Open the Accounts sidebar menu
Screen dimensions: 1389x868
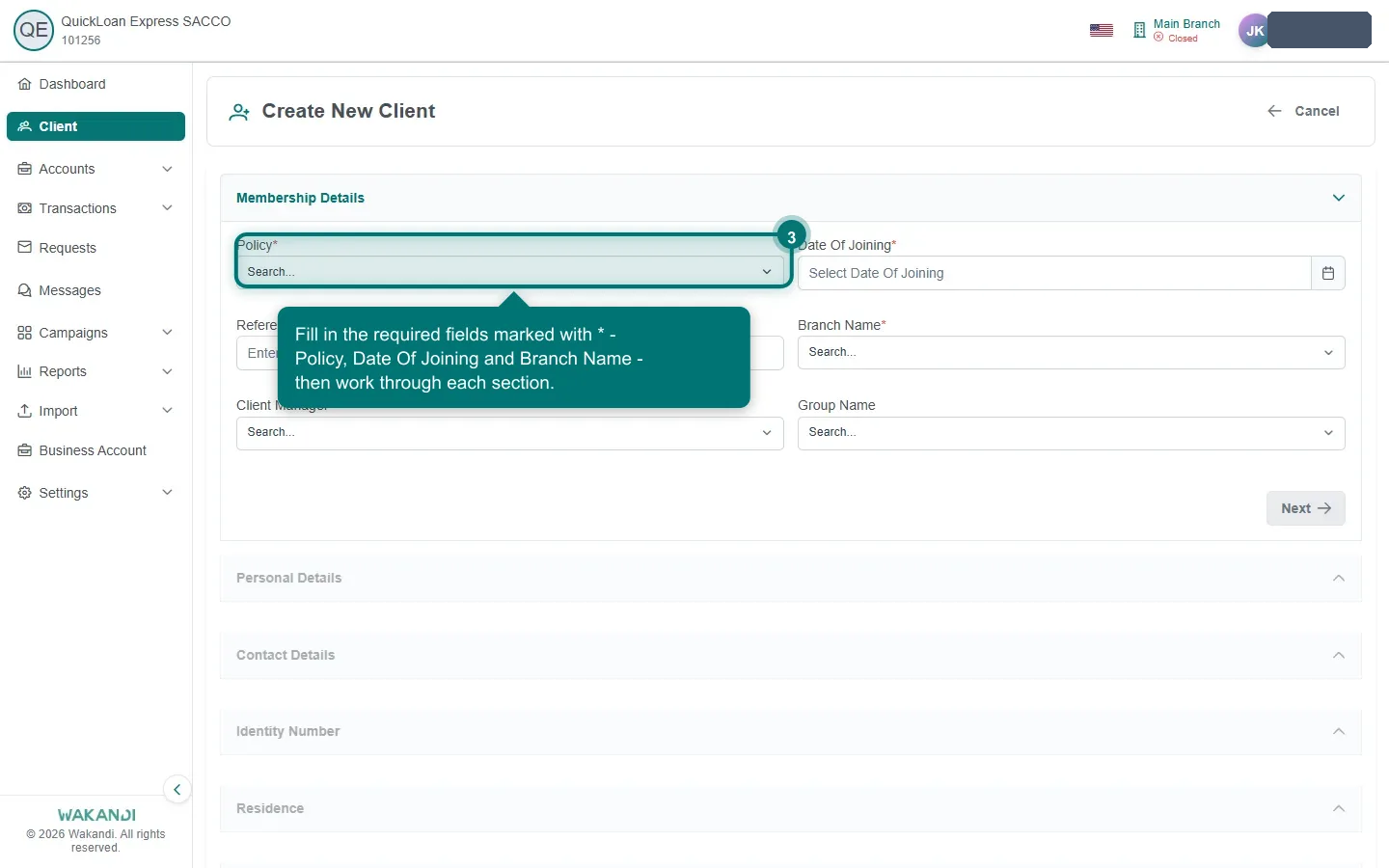95,169
